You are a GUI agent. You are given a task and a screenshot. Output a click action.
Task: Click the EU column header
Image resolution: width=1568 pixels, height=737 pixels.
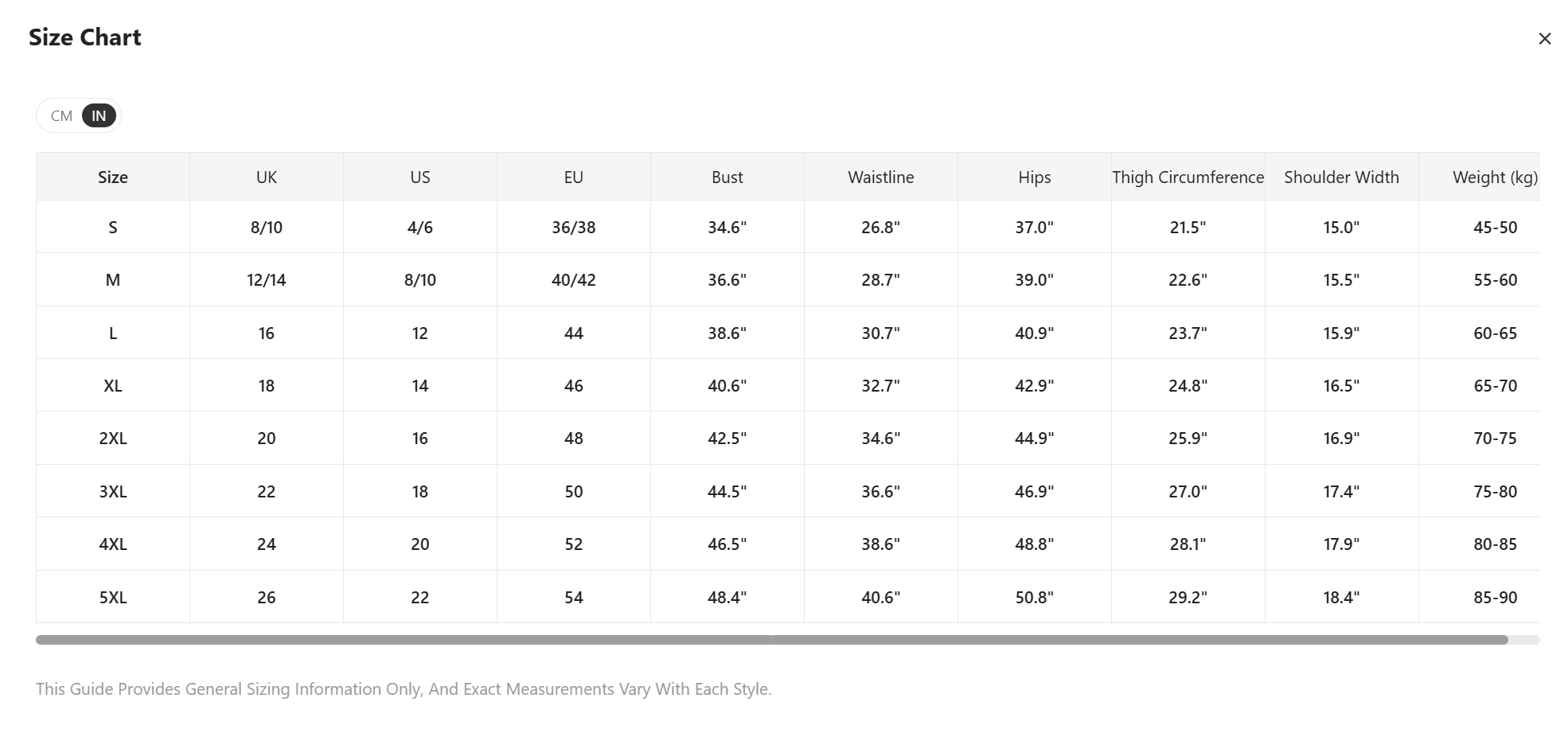pyautogui.click(x=574, y=177)
